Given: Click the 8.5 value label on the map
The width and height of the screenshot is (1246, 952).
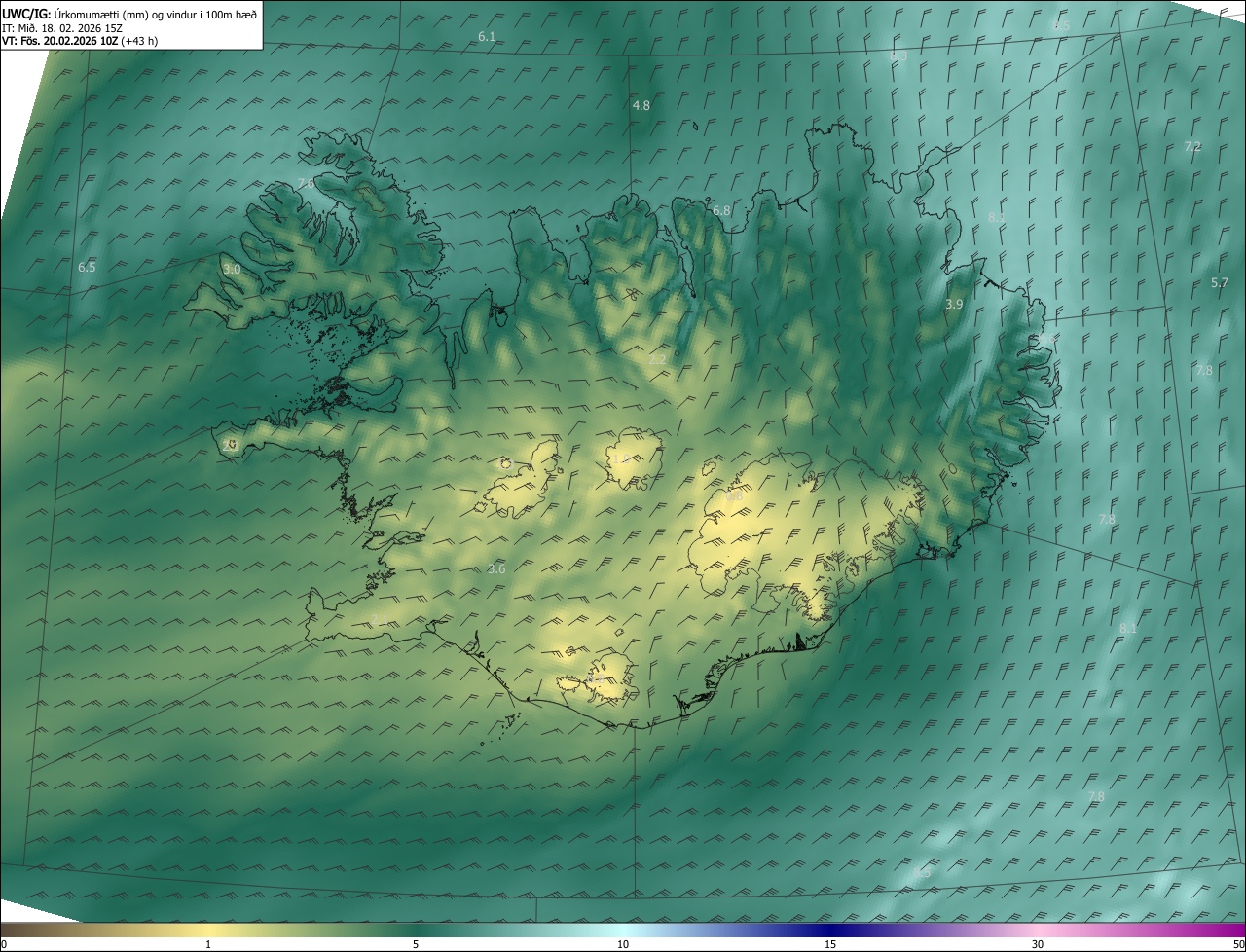Looking at the screenshot, I should pyautogui.click(x=1061, y=24).
